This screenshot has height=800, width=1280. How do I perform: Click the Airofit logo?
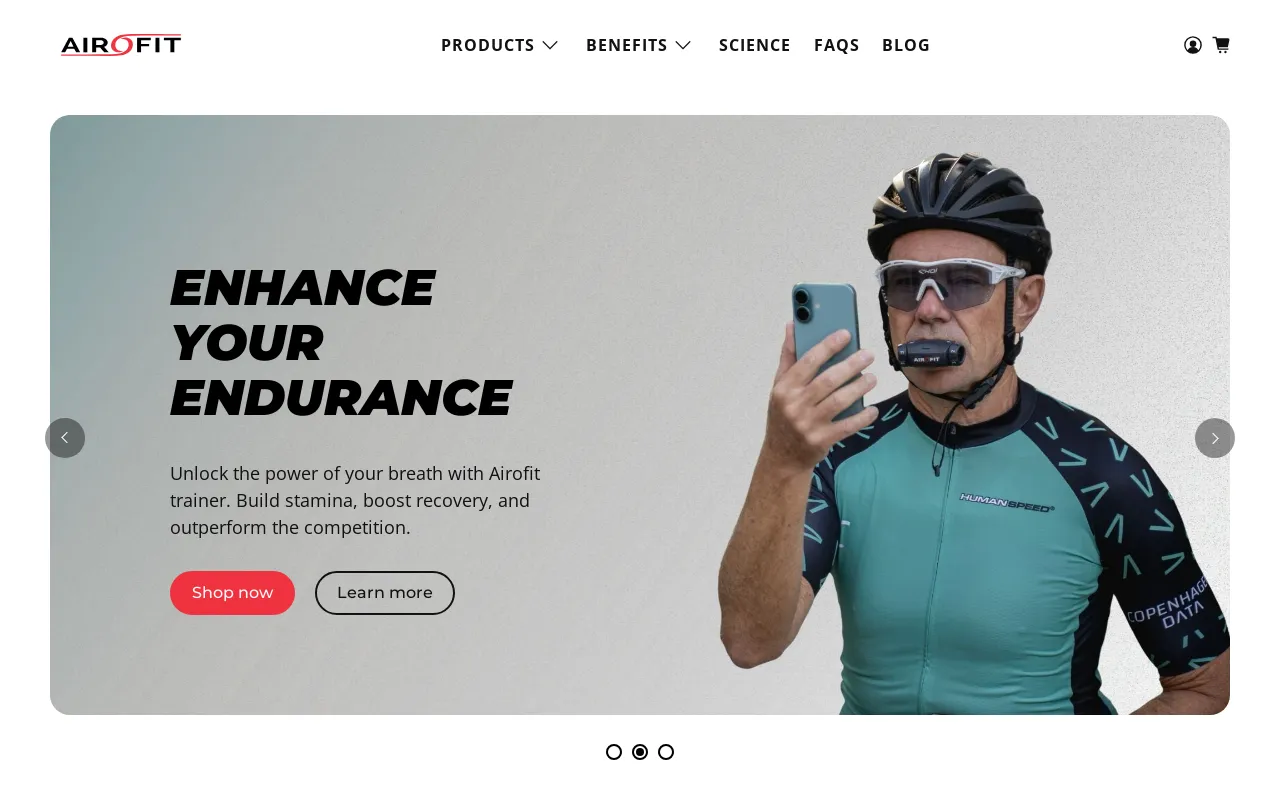click(121, 45)
